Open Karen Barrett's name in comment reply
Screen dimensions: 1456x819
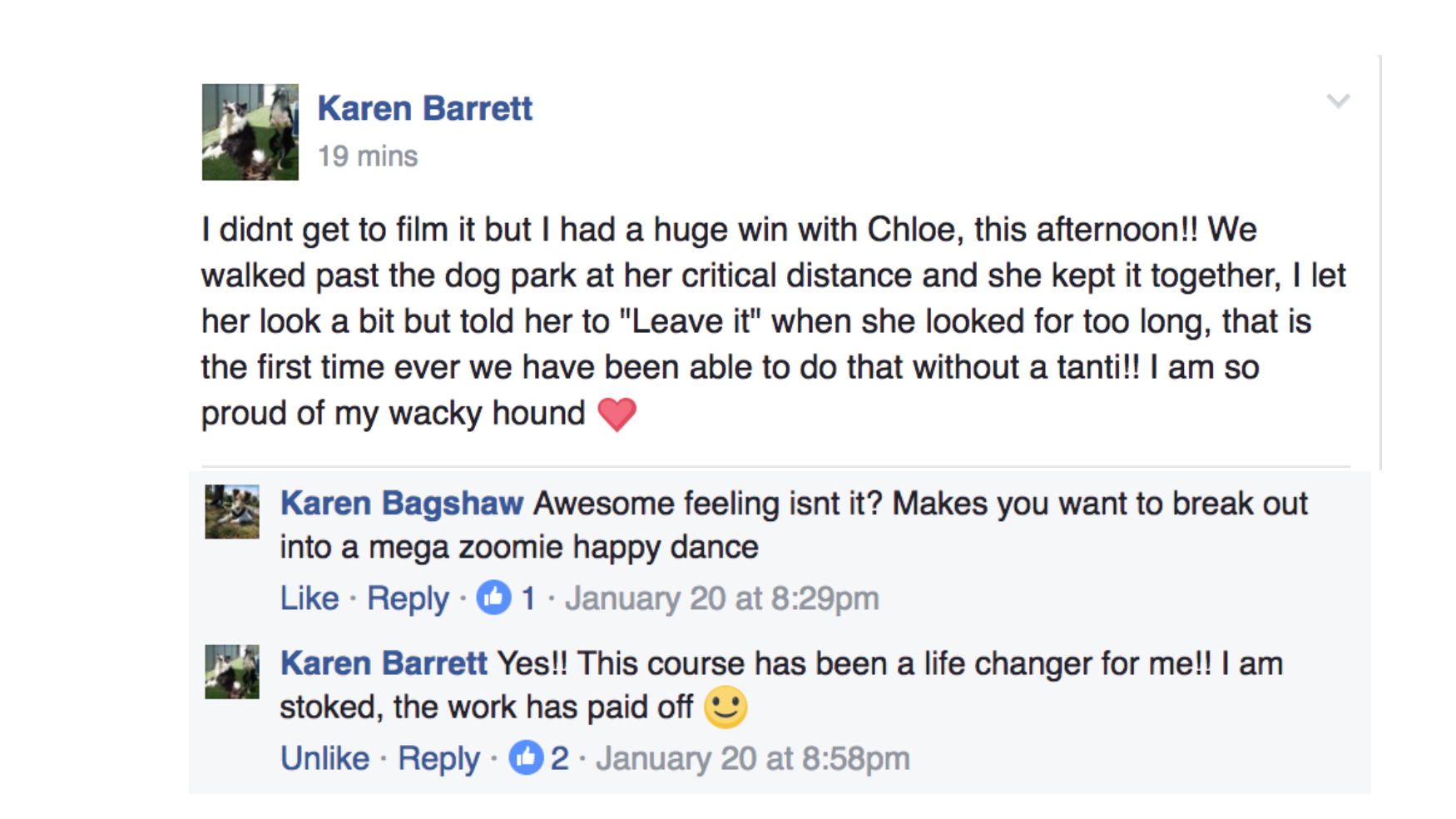coord(384,663)
